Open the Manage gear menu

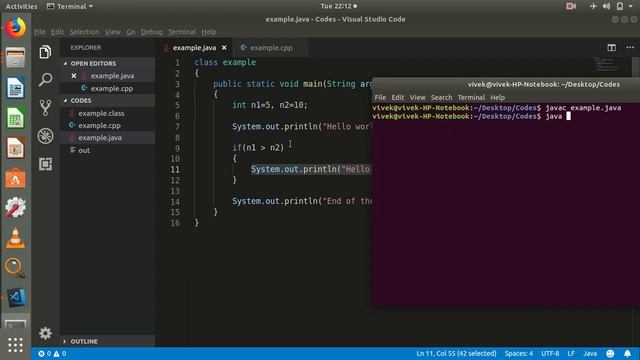45,333
